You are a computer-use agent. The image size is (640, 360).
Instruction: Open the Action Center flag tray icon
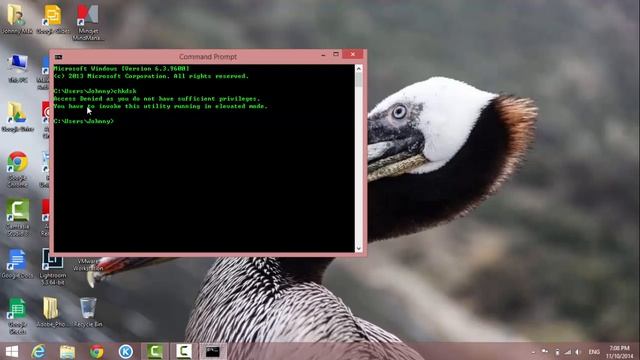[545, 351]
